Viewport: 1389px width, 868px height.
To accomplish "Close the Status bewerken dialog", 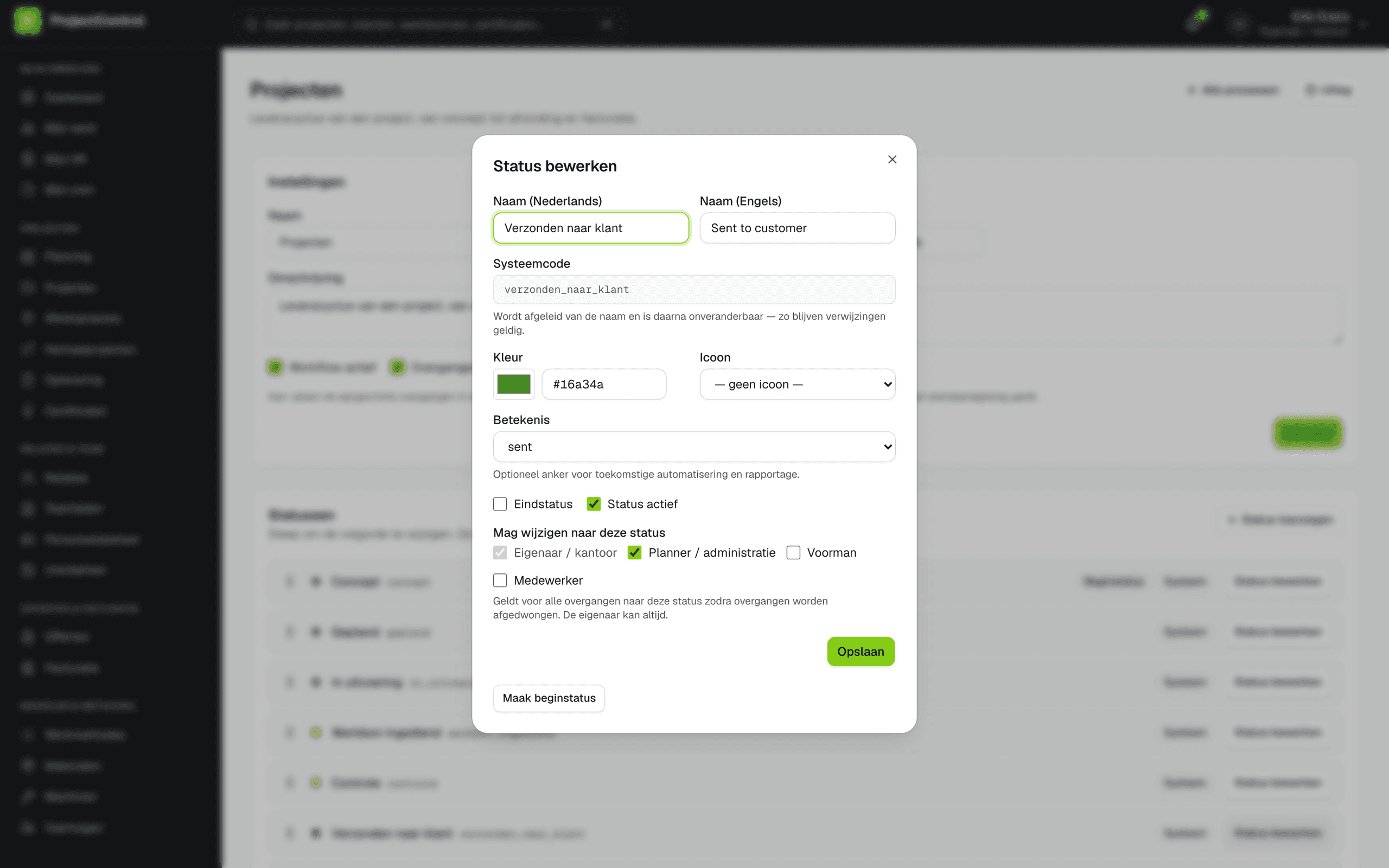I will [x=892, y=159].
